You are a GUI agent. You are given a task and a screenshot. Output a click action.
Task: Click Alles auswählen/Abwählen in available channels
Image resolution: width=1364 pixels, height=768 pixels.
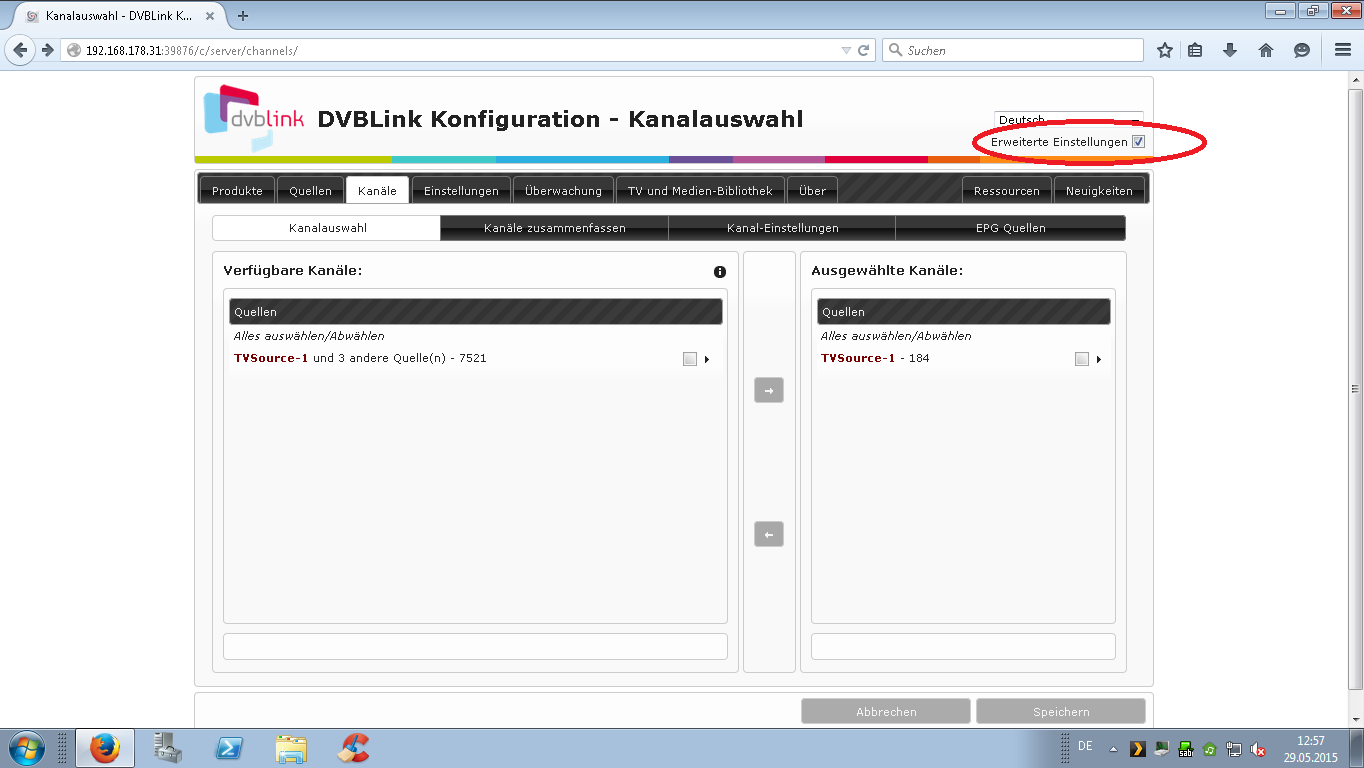click(309, 336)
